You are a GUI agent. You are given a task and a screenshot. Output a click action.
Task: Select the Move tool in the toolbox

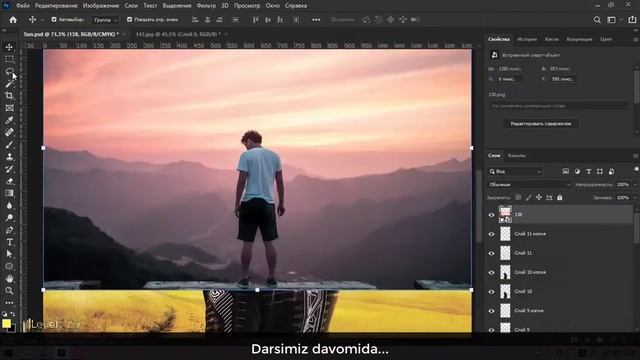tap(9, 47)
